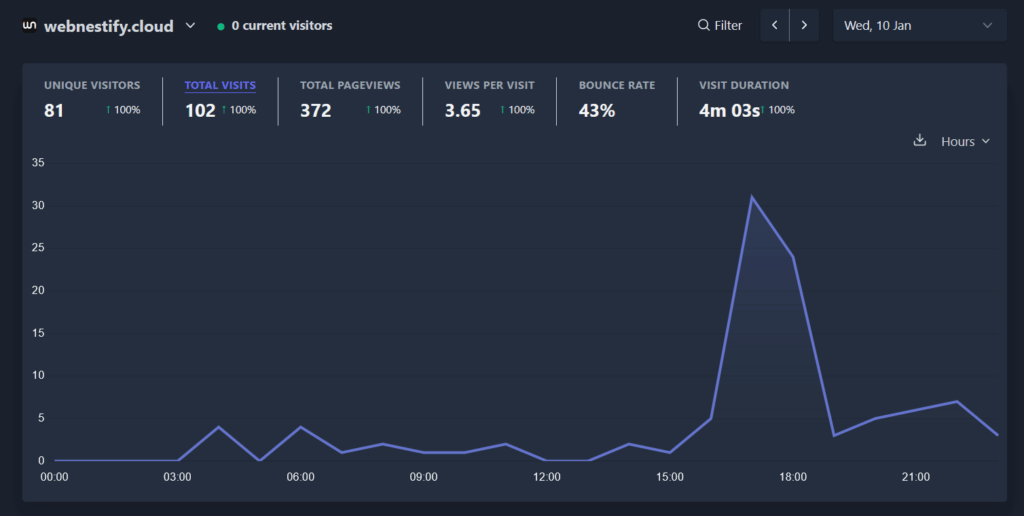
Task: Go to the previous date period
Action: [775, 26]
